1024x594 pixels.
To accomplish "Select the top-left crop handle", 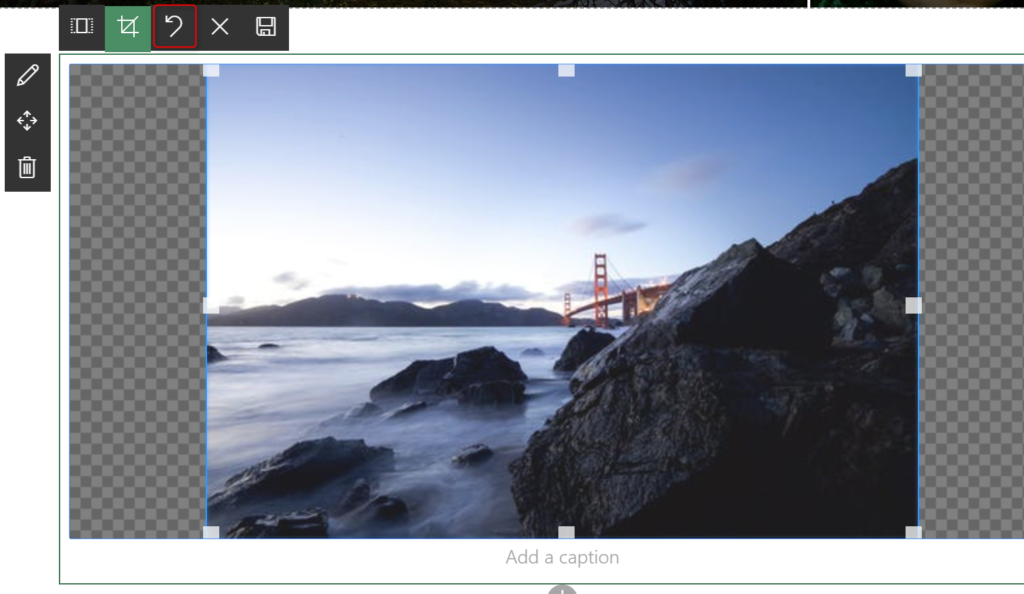I will tap(212, 70).
